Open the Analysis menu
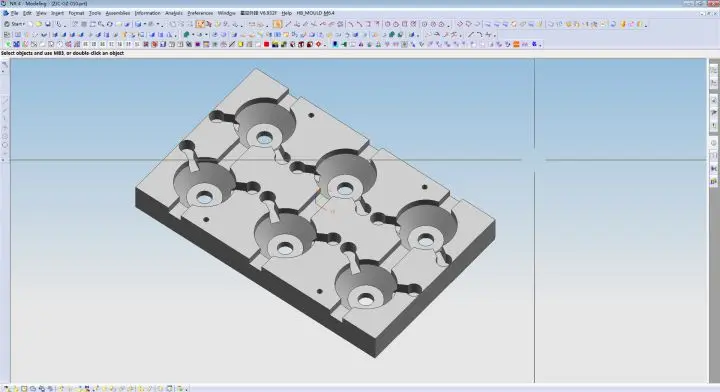 pos(174,13)
